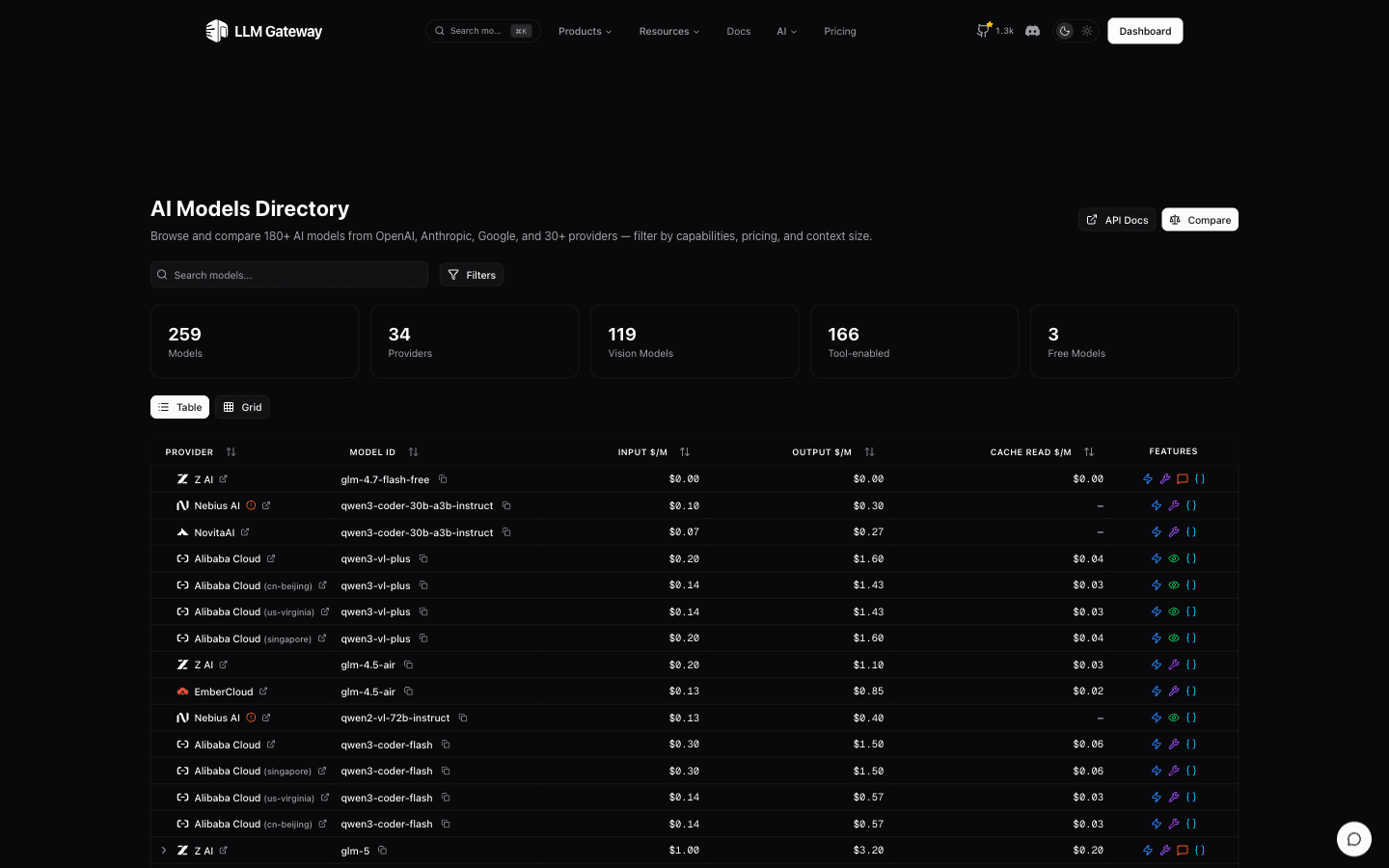1389x868 pixels.
Task: Sort table by Cache Read $/M column
Action: 1042,452
